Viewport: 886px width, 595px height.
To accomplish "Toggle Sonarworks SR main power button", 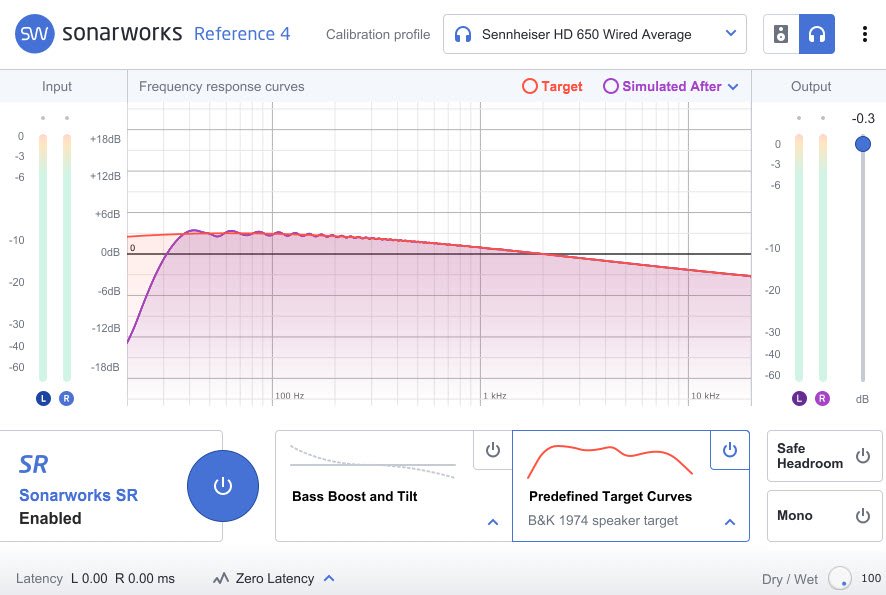I will click(x=223, y=486).
